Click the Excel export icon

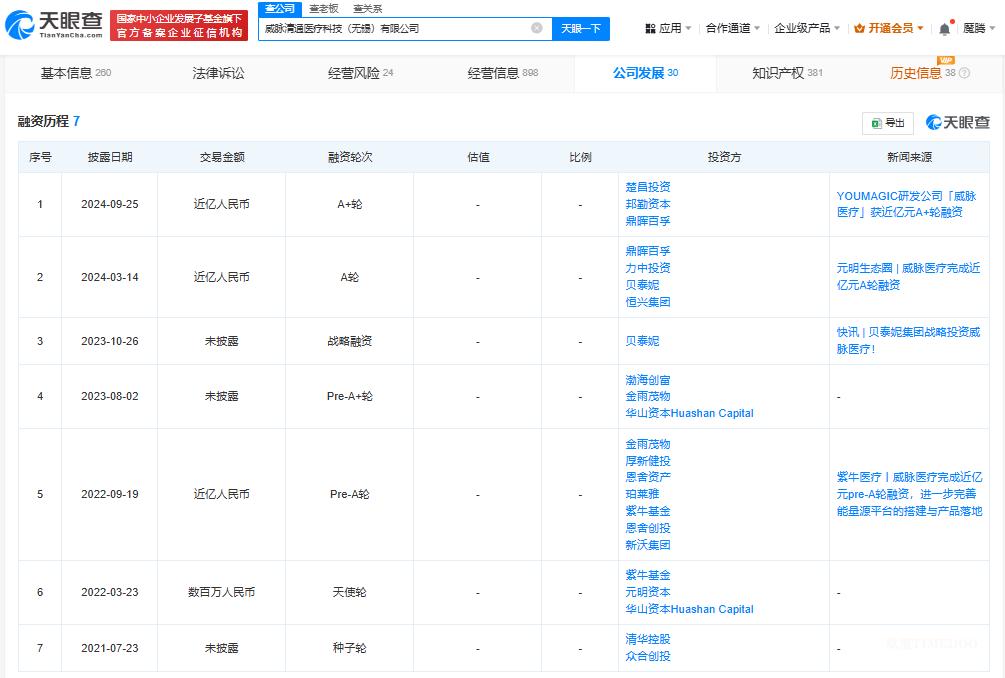[876, 123]
